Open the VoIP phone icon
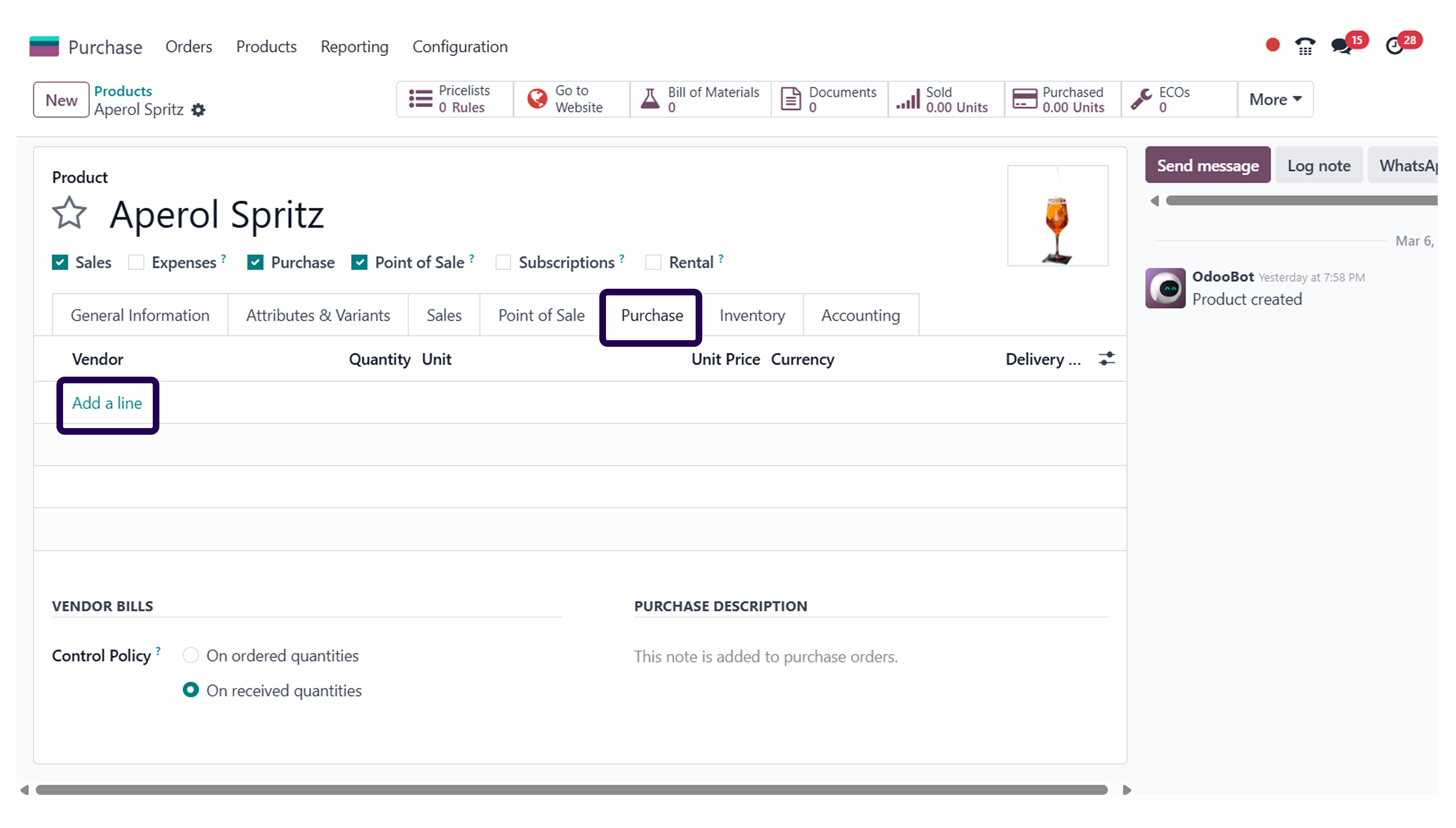1456x828 pixels. pyautogui.click(x=1305, y=46)
